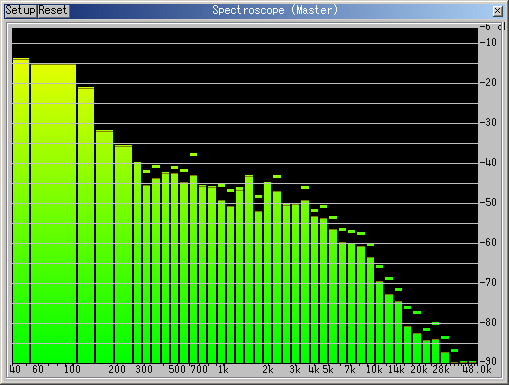Click the bar above the 2k label
Viewport: 509px width, 385px height.
pyautogui.click(x=267, y=273)
